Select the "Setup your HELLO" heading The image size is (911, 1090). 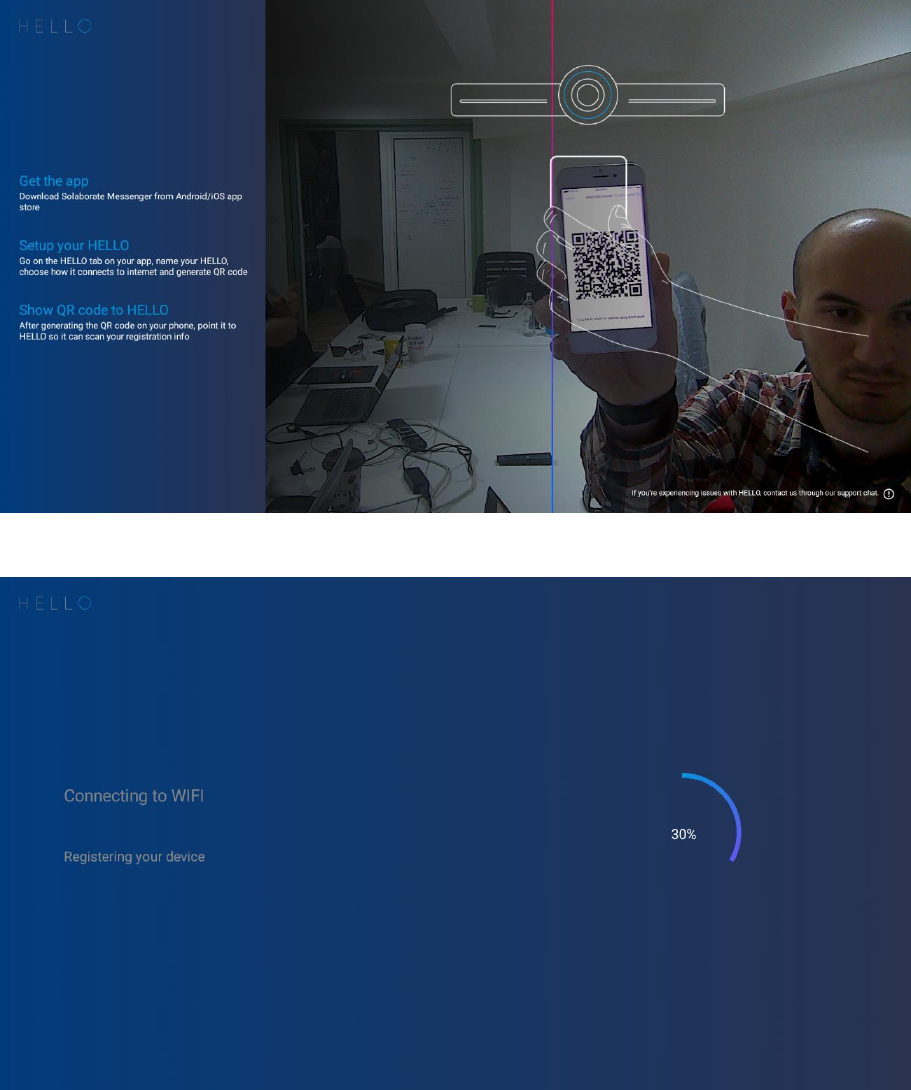coord(74,245)
